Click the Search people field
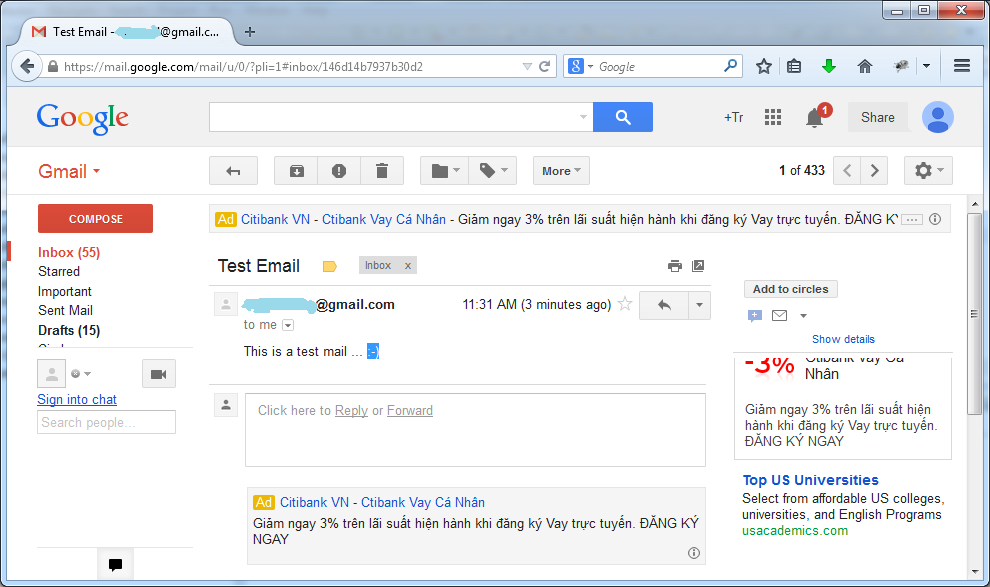 106,422
